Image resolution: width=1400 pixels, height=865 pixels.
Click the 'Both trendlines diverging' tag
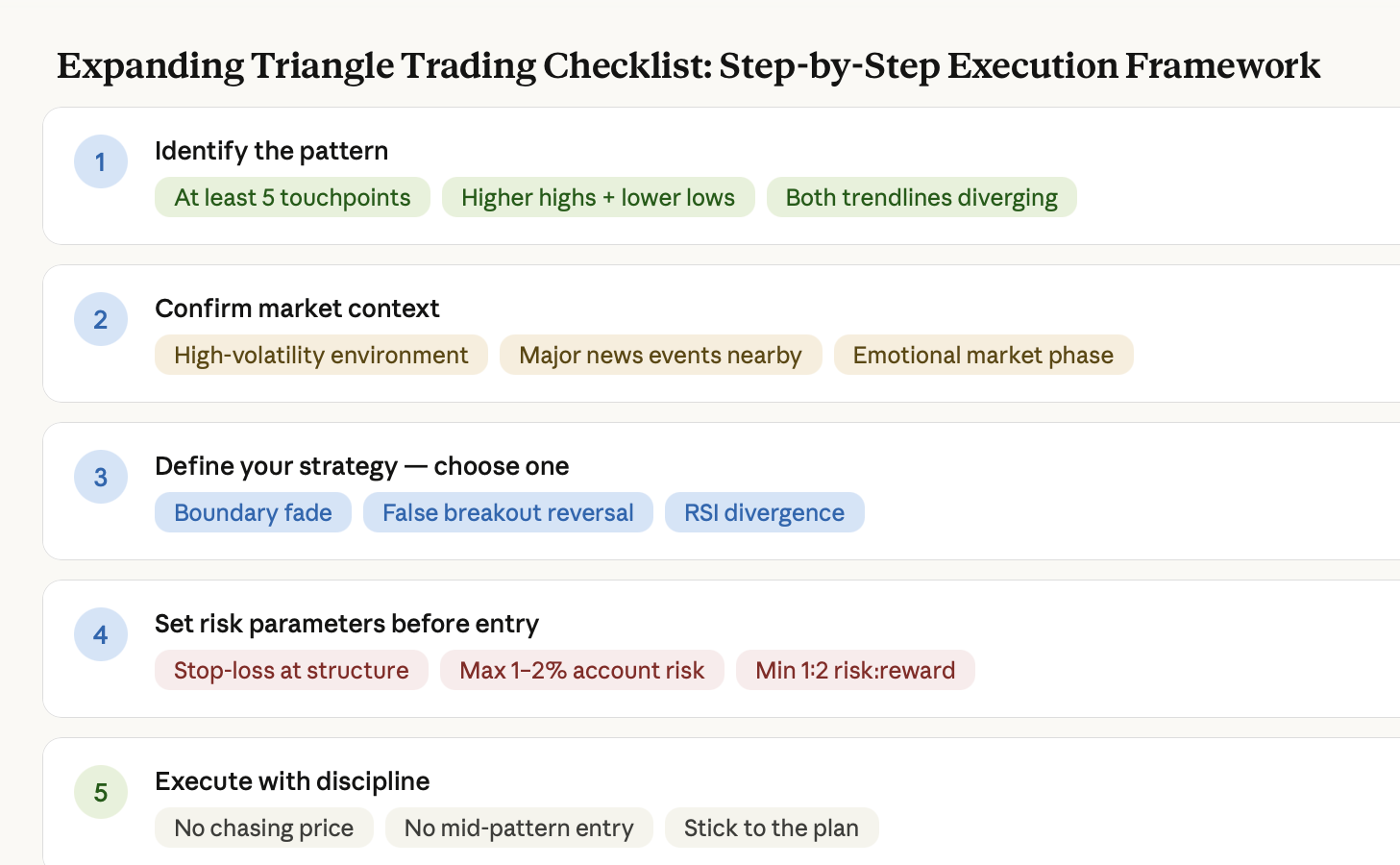tap(921, 197)
